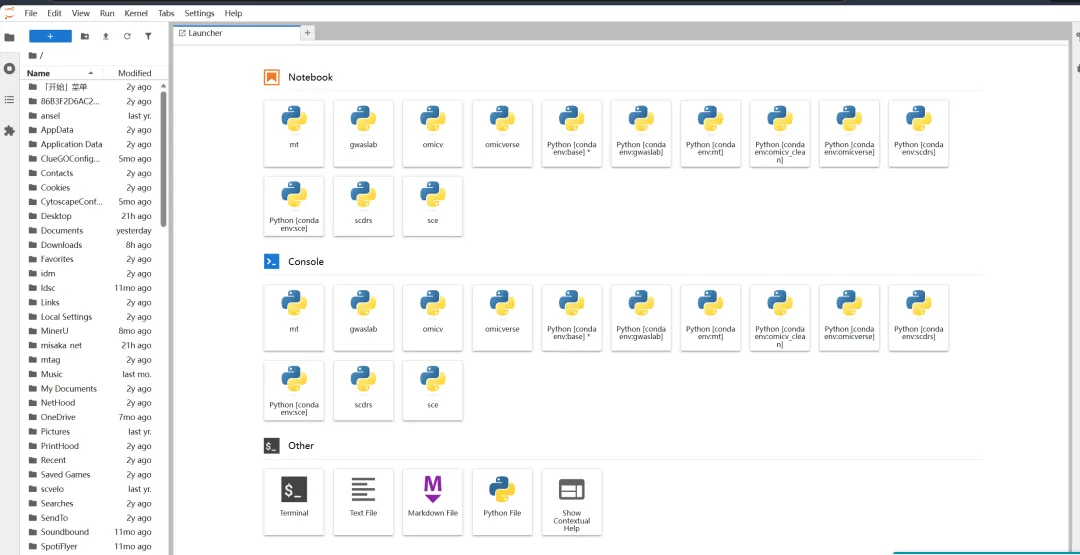Click Show Contextual Help

572,502
